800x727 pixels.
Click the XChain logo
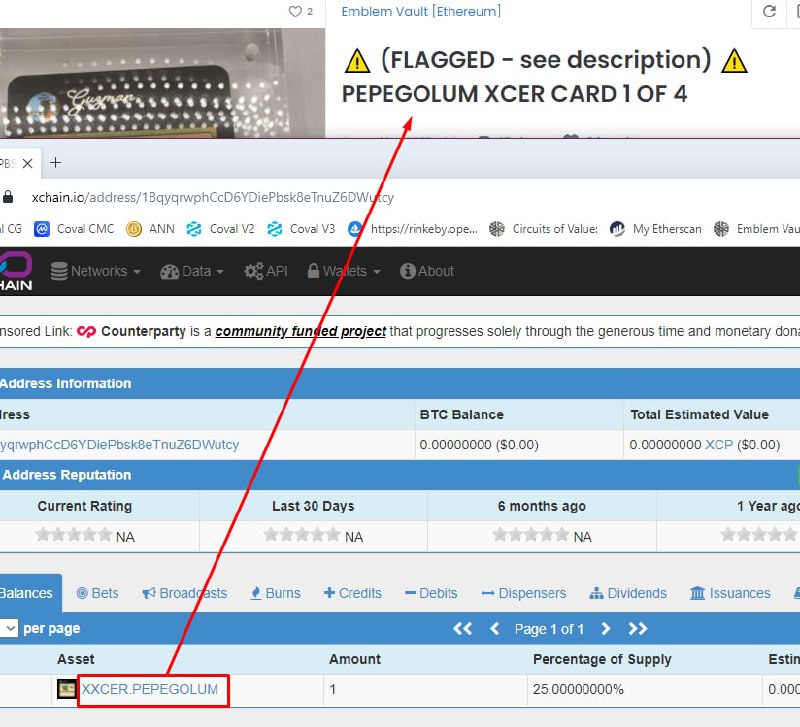[16, 271]
